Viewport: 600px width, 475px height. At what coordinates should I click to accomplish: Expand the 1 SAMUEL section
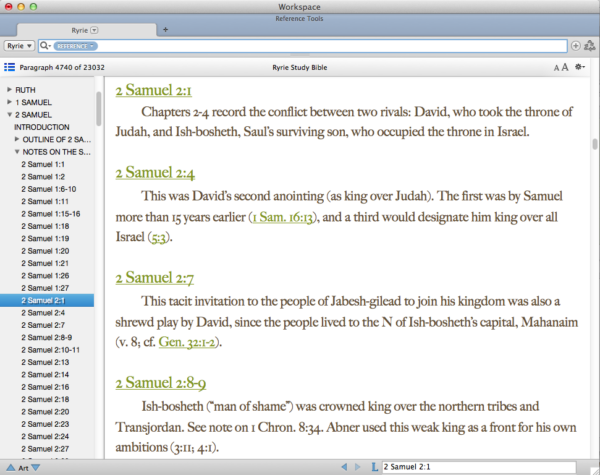tap(10, 102)
